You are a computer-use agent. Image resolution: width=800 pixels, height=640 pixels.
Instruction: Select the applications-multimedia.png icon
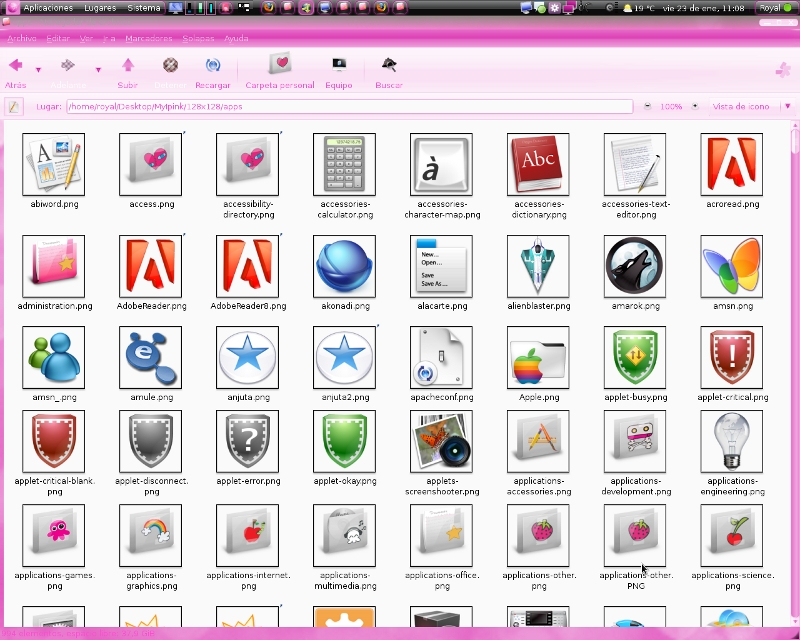click(344, 535)
